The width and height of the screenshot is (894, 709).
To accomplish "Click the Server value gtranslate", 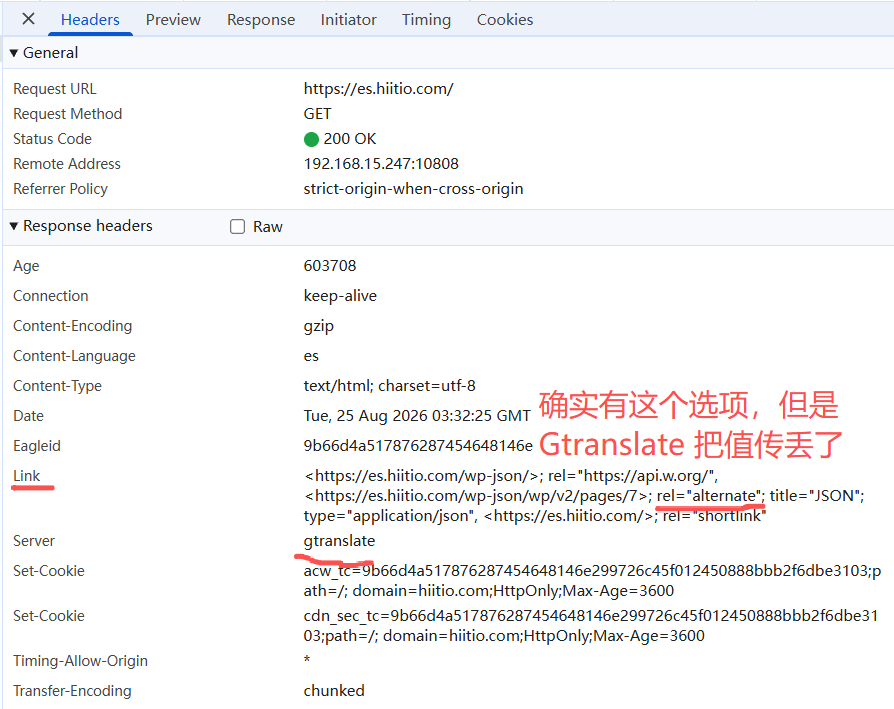I will point(339,541).
